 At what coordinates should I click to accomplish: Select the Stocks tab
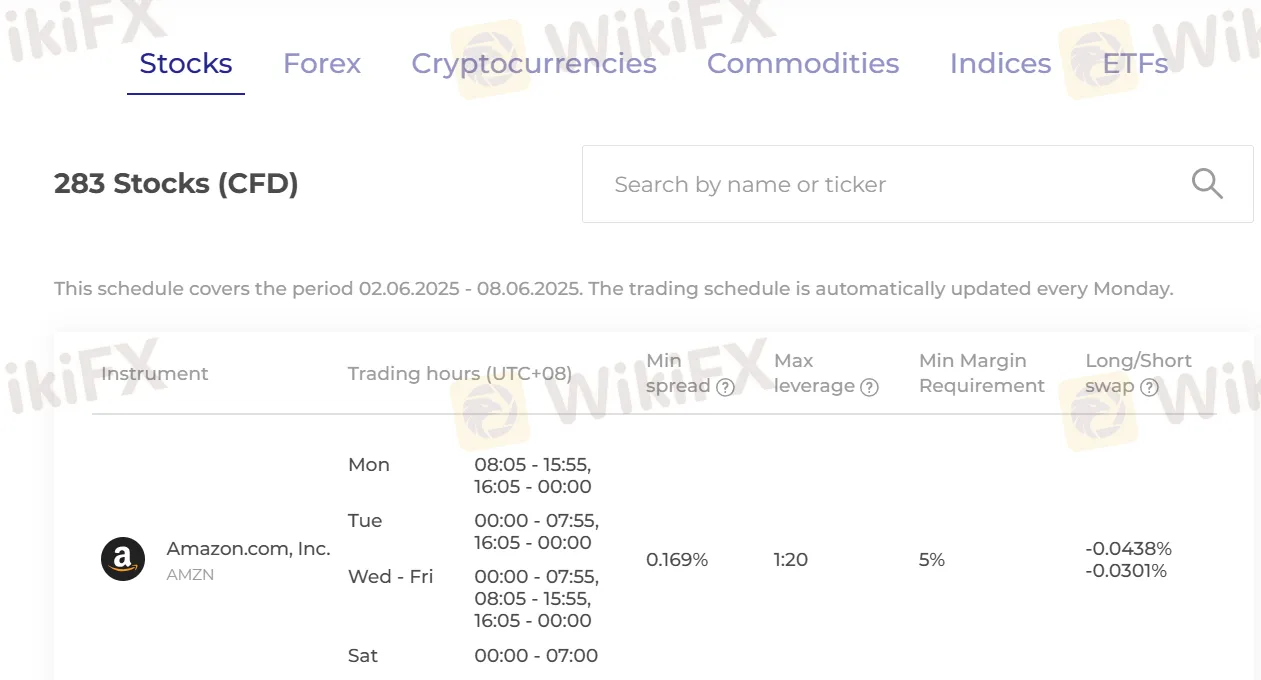pos(186,64)
